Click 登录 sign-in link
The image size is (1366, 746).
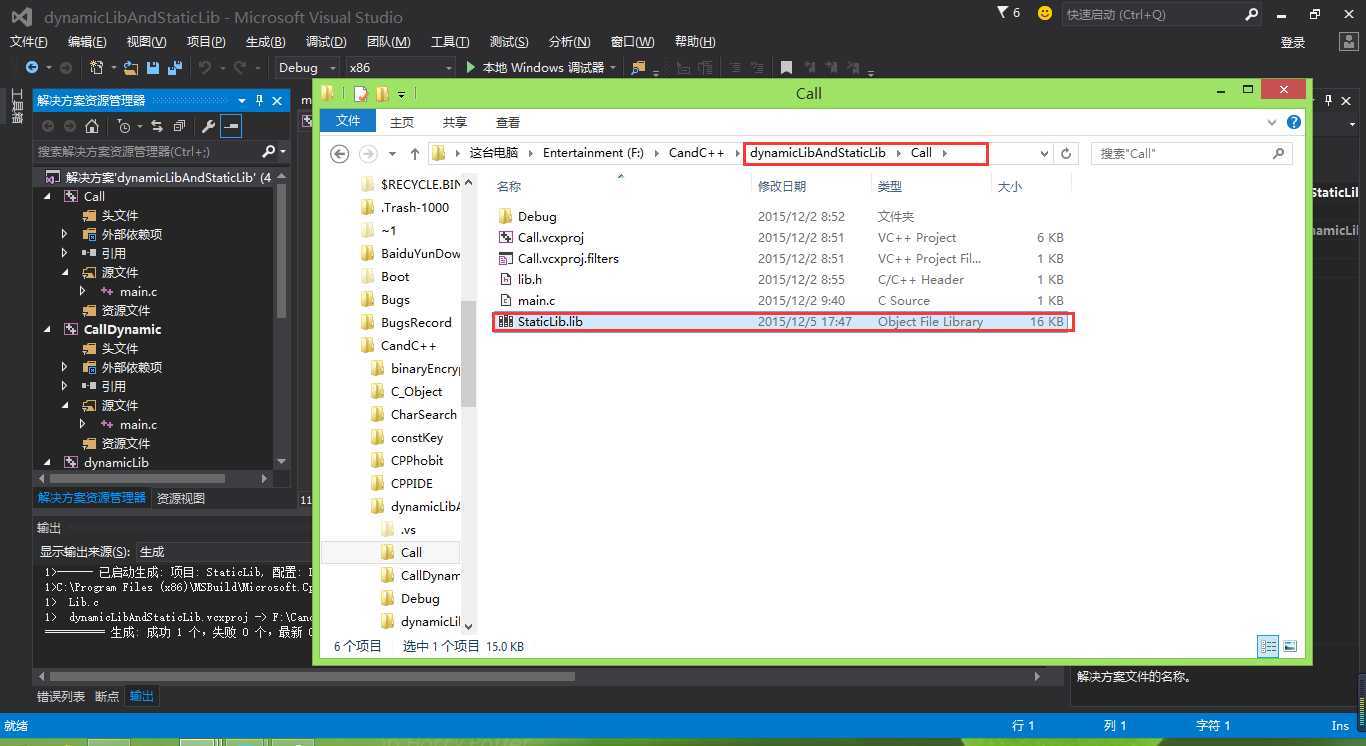pos(1293,42)
